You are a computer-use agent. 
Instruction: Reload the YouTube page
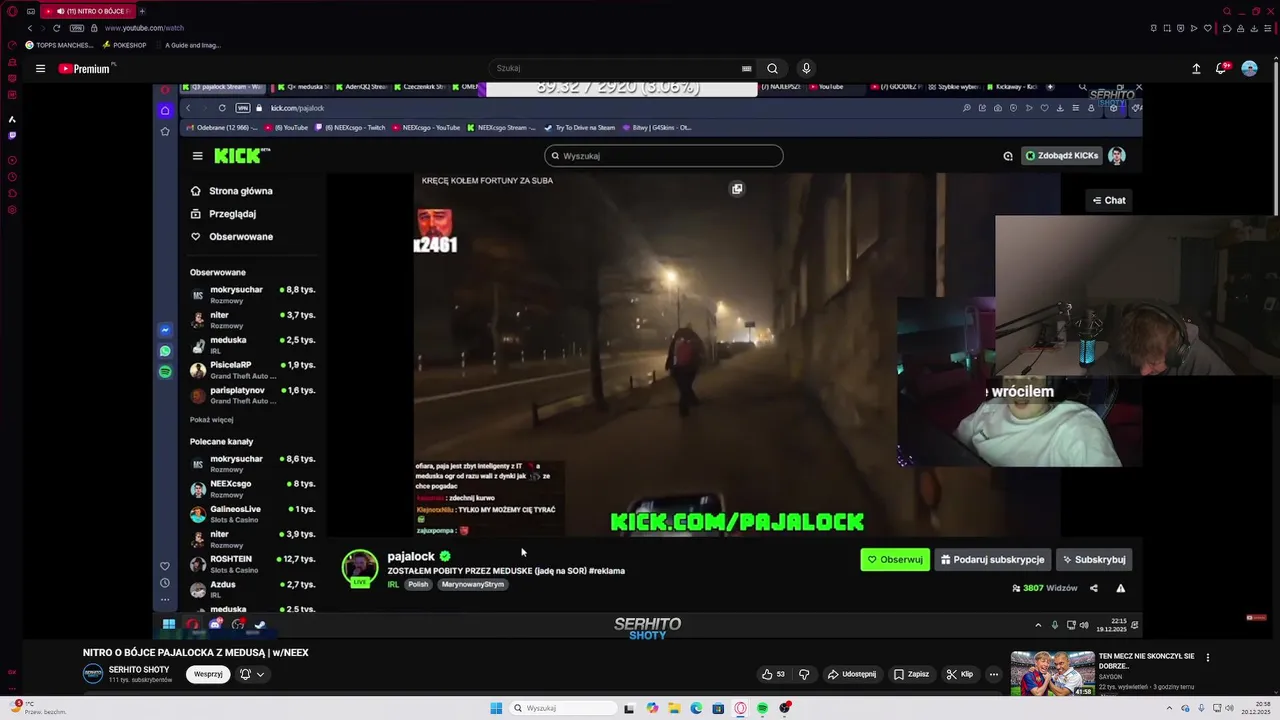(56, 28)
